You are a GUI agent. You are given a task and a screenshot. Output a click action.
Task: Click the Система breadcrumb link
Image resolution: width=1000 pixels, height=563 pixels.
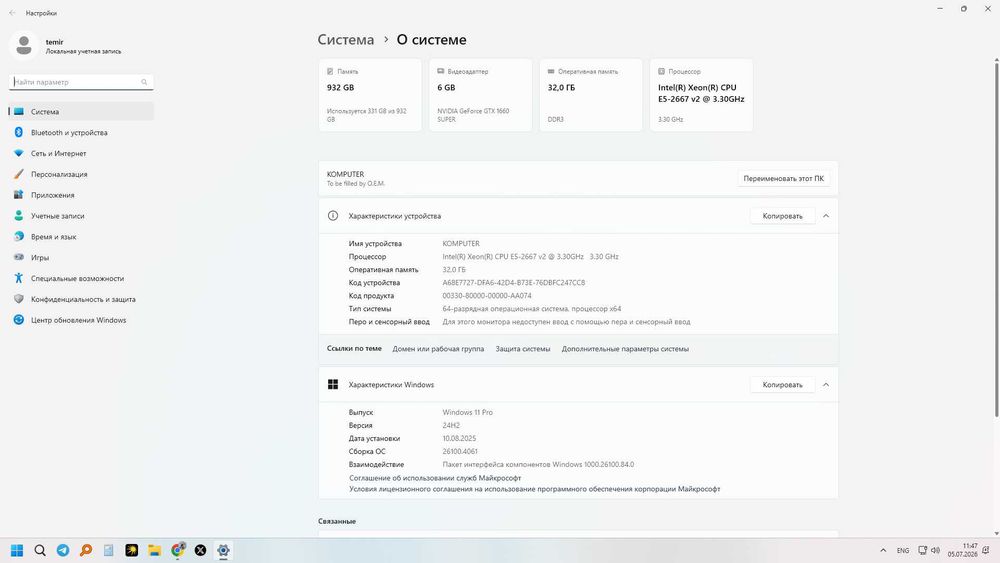(346, 40)
